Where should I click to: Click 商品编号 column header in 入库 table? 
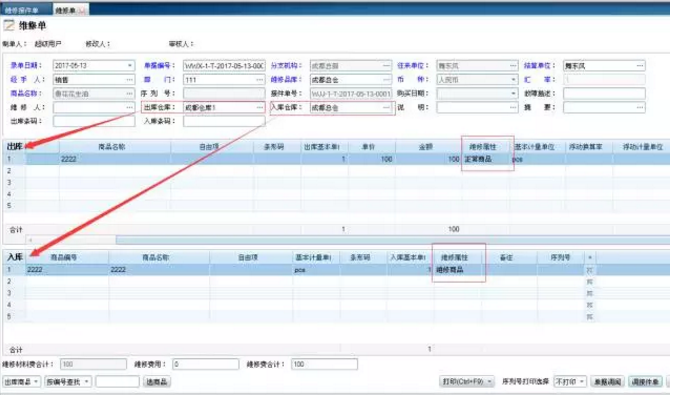point(64,257)
